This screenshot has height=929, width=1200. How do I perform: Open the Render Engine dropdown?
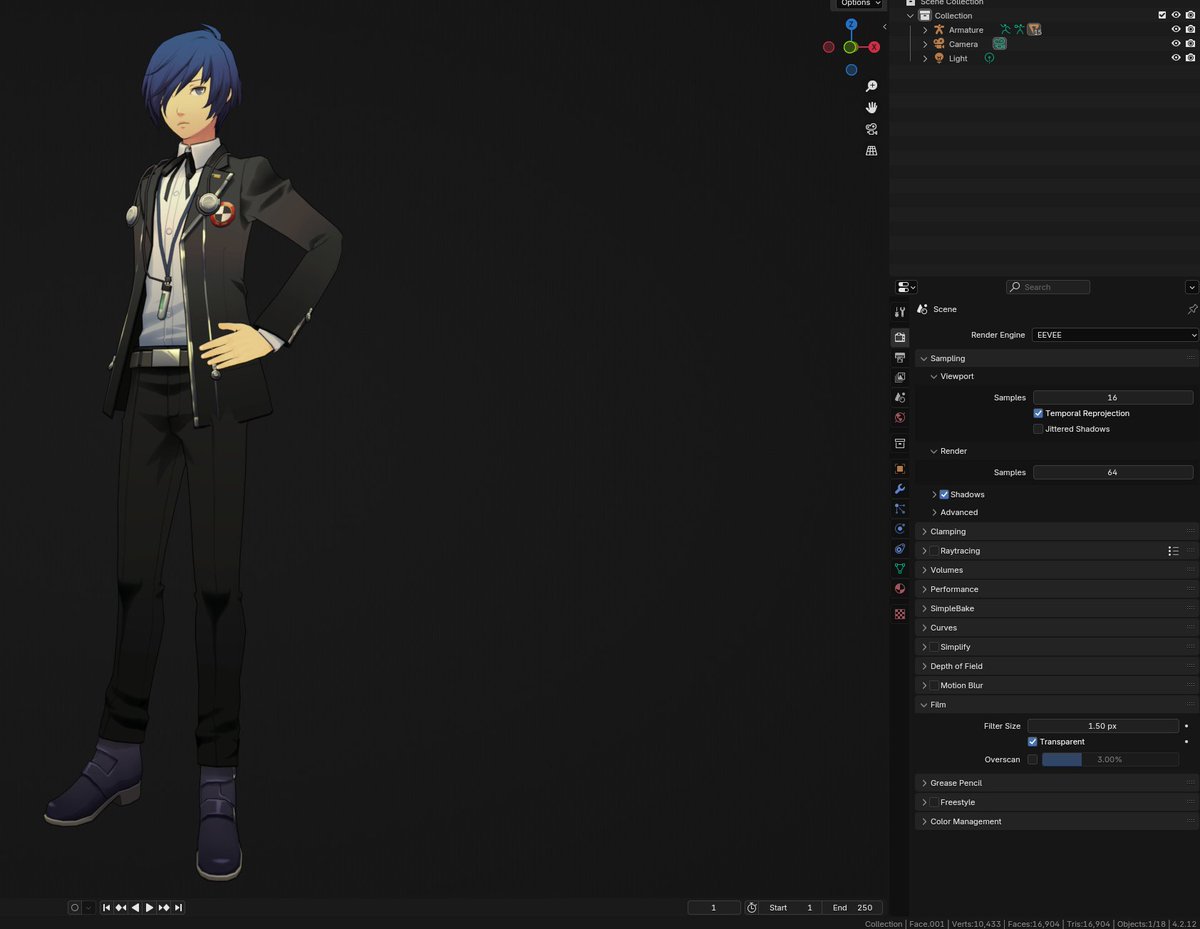[x=1115, y=335]
